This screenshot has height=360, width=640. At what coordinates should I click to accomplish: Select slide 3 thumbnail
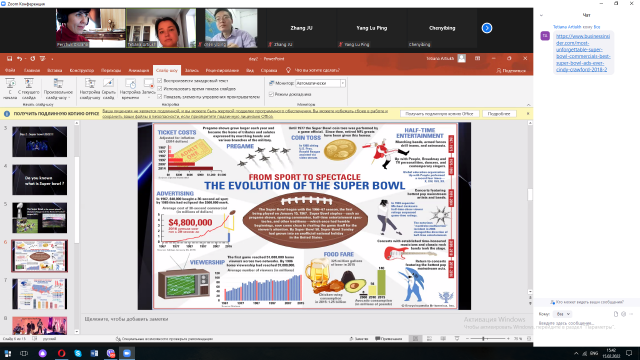[x=40, y=142]
